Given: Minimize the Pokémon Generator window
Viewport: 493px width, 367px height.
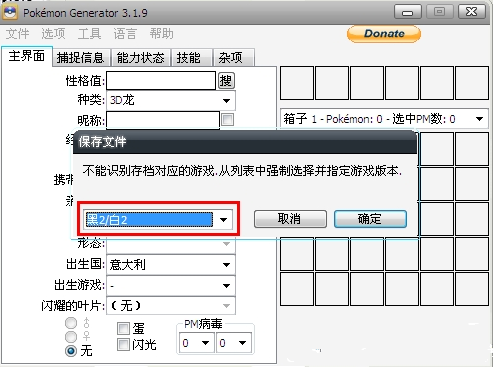Looking at the screenshot, I should 407,12.
